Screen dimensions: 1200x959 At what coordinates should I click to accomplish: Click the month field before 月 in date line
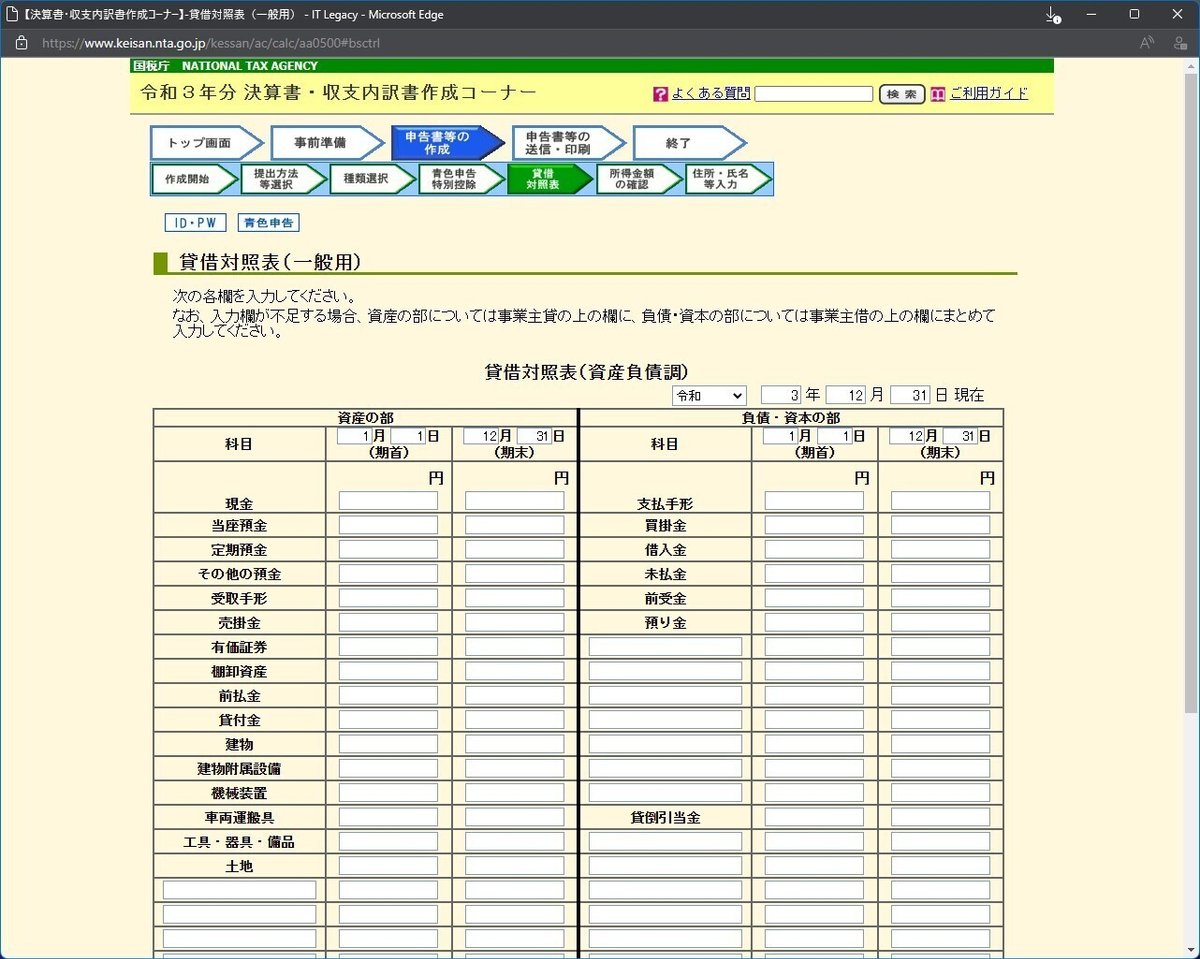click(x=845, y=395)
